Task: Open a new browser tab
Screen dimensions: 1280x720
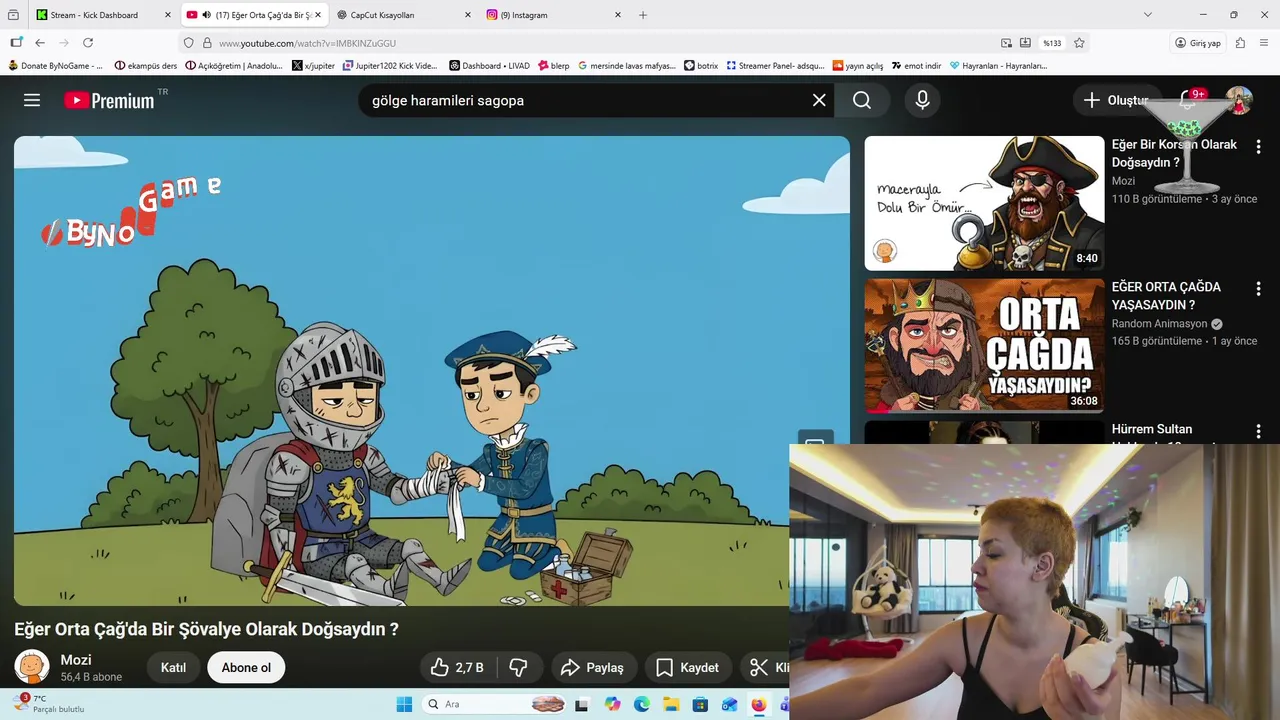Action: click(643, 15)
